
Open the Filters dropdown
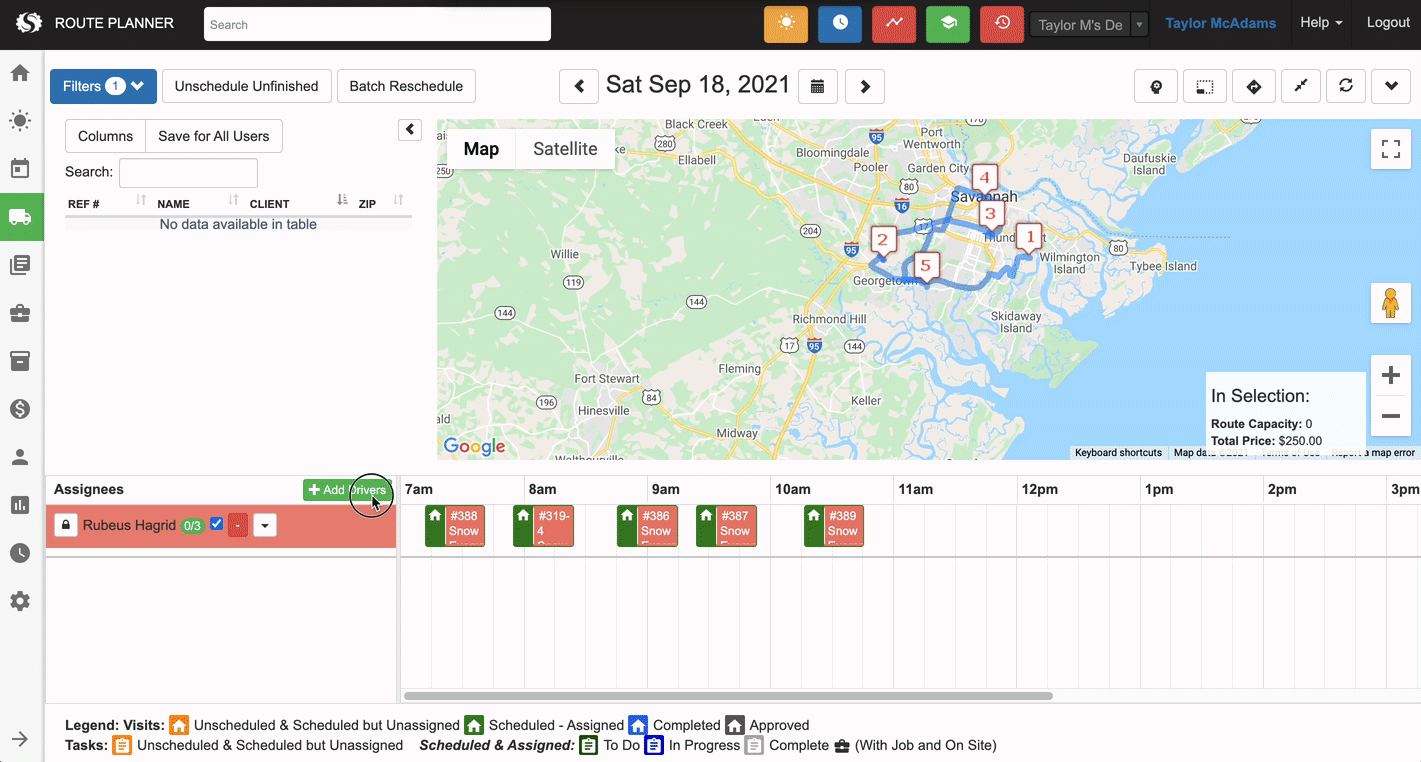(x=103, y=86)
